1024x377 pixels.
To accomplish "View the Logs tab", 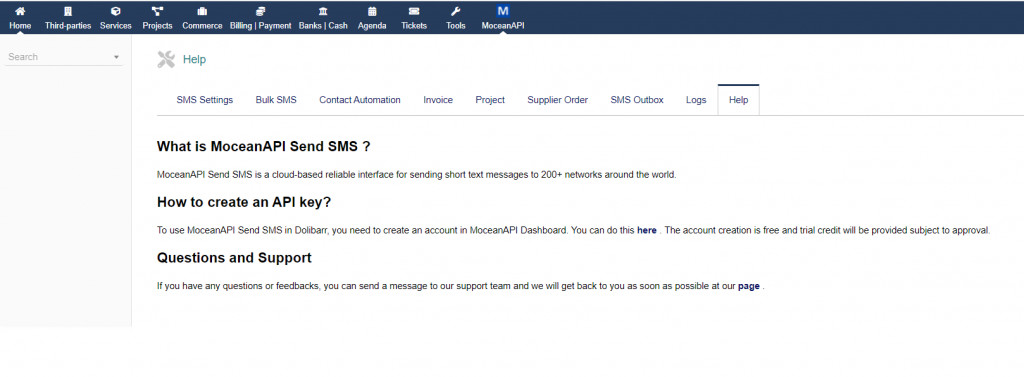I will click(696, 100).
